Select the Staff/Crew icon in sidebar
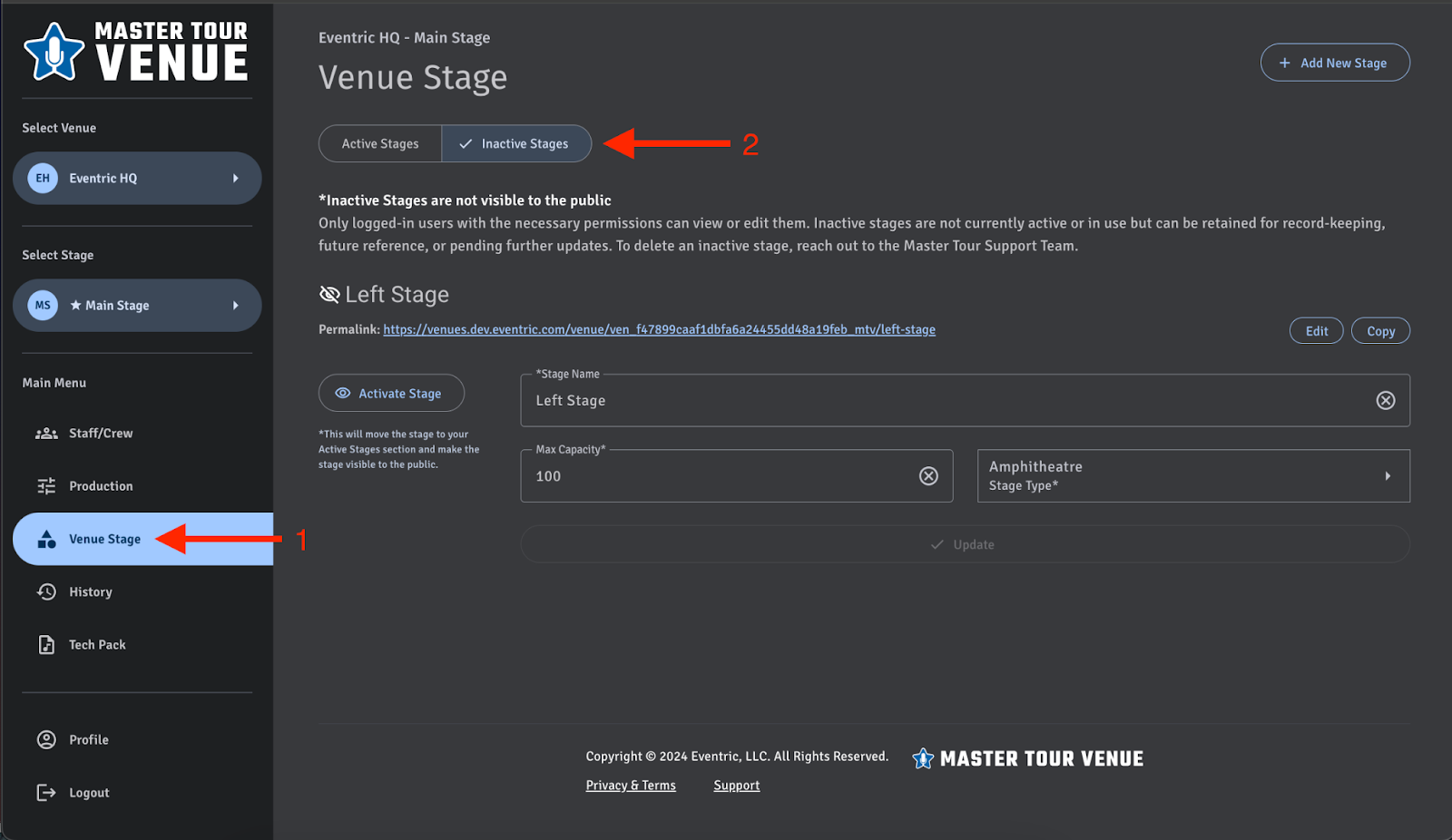The image size is (1452, 840). [46, 433]
